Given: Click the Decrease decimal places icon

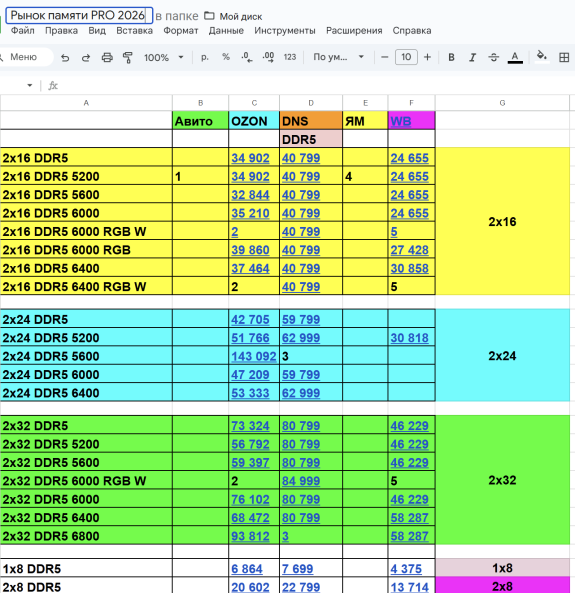Looking at the screenshot, I should 247,57.
